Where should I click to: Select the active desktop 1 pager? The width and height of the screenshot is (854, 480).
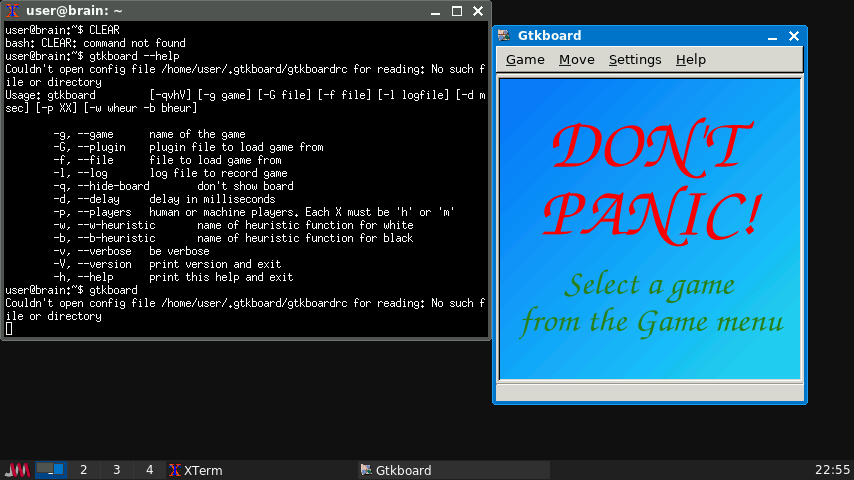pos(51,470)
